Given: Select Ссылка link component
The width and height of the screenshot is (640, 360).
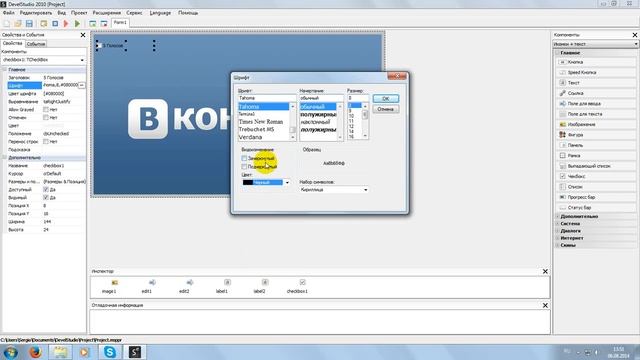Looking at the screenshot, I should [596, 93].
